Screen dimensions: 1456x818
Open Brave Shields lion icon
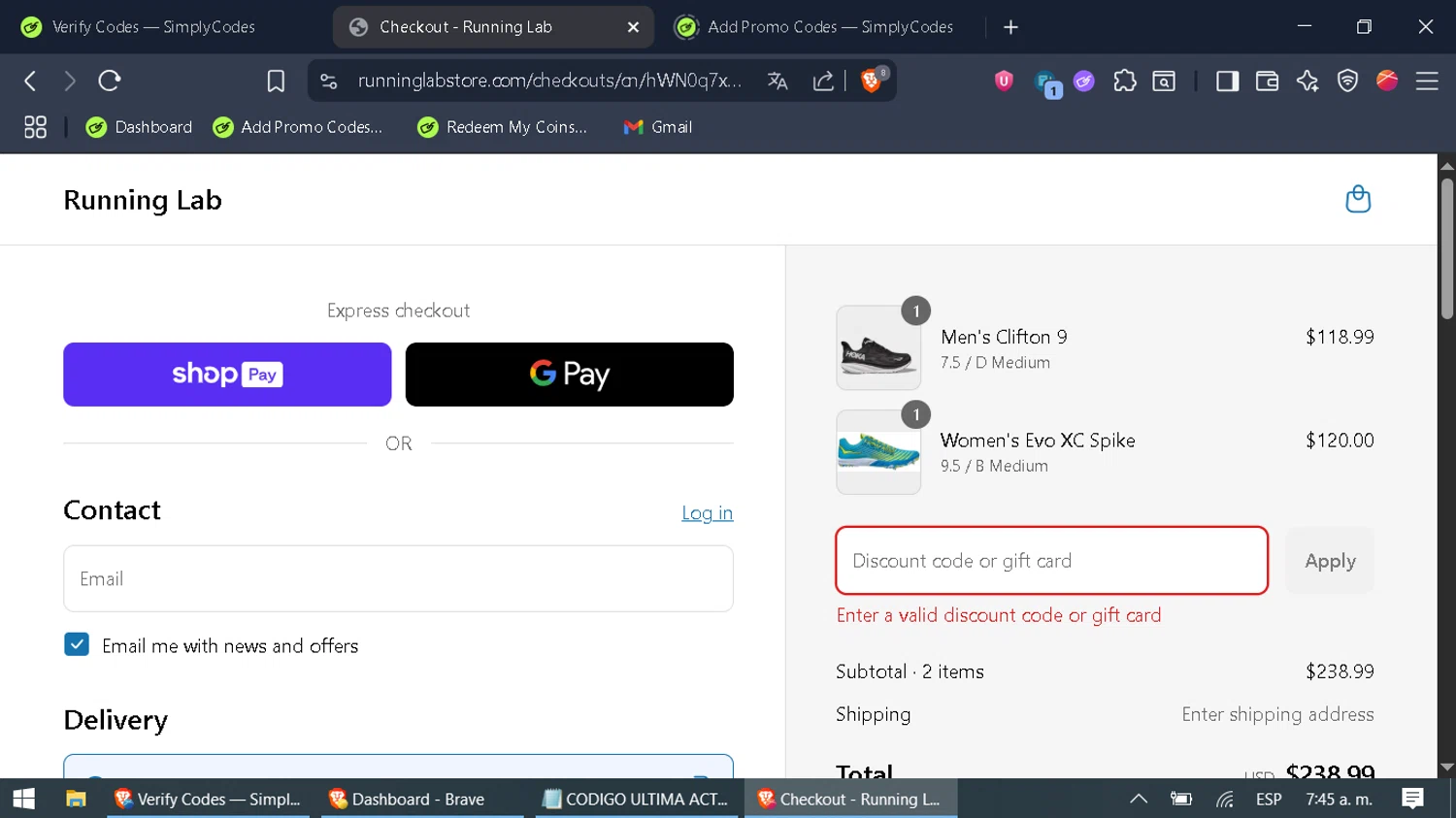tap(872, 81)
